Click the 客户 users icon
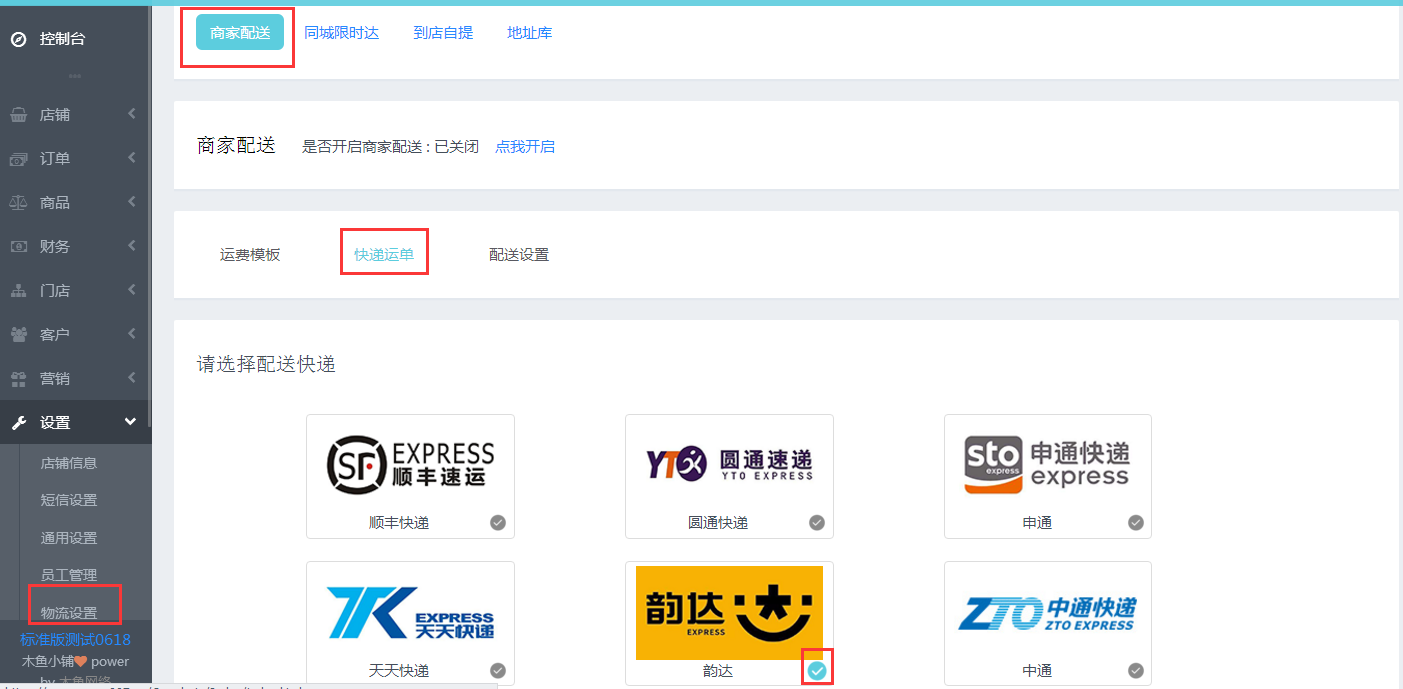The height and width of the screenshot is (689, 1403). tap(18, 335)
